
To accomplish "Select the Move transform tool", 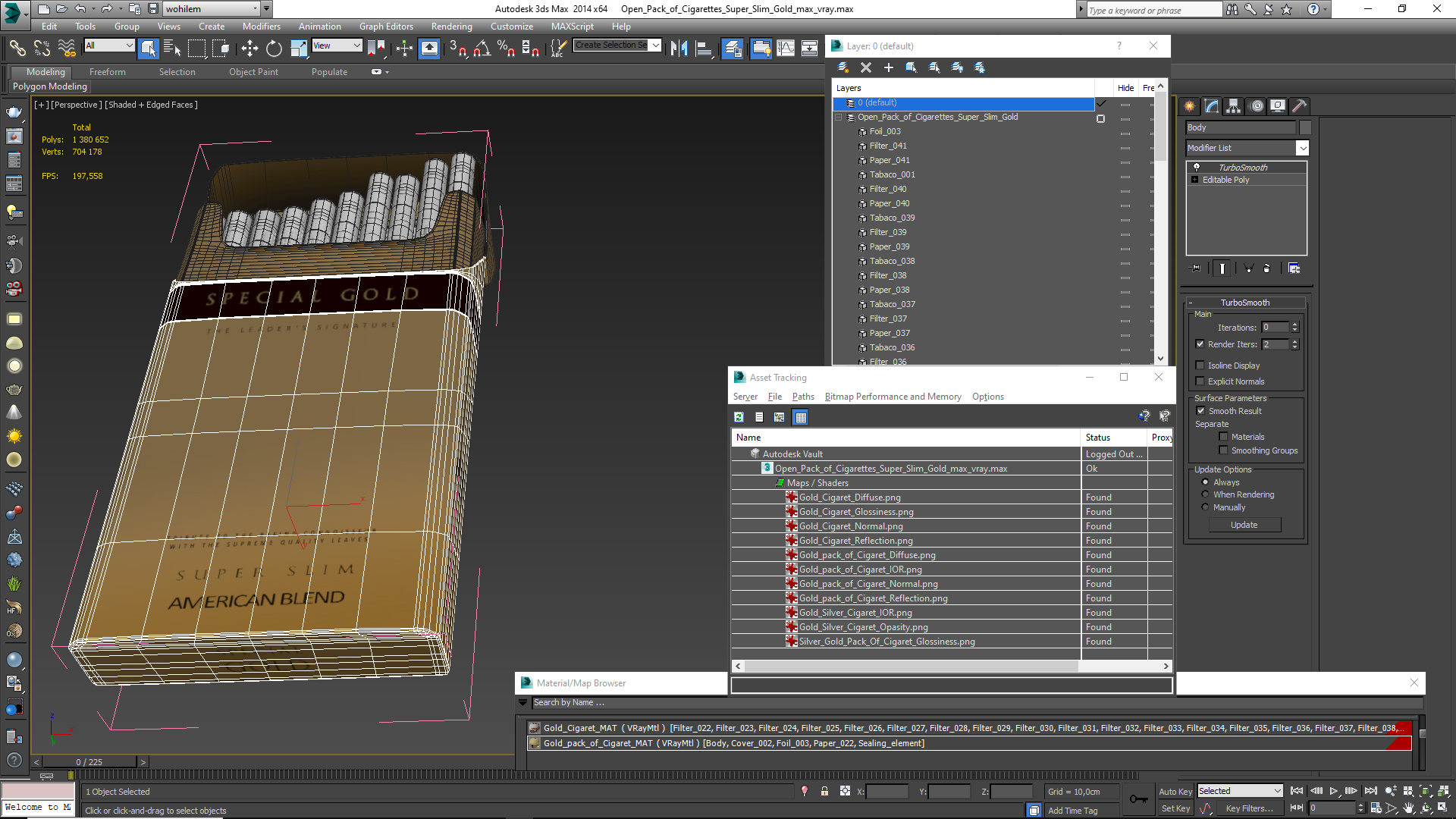I will [249, 49].
